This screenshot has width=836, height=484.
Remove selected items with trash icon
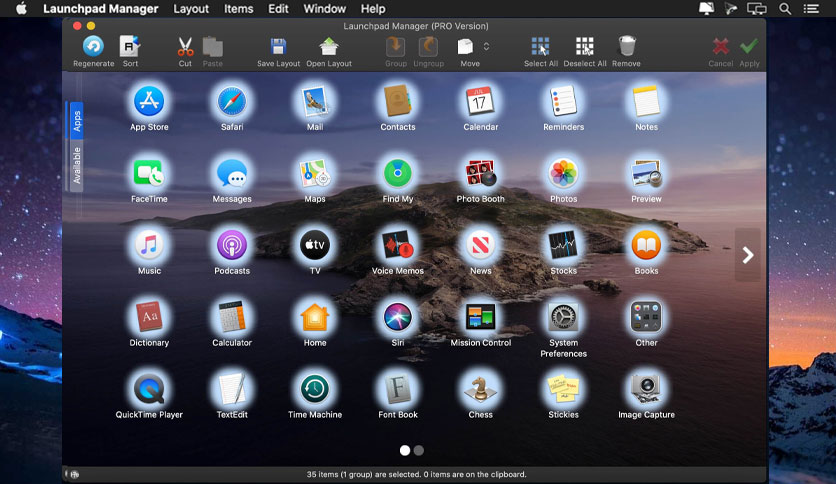pos(626,46)
